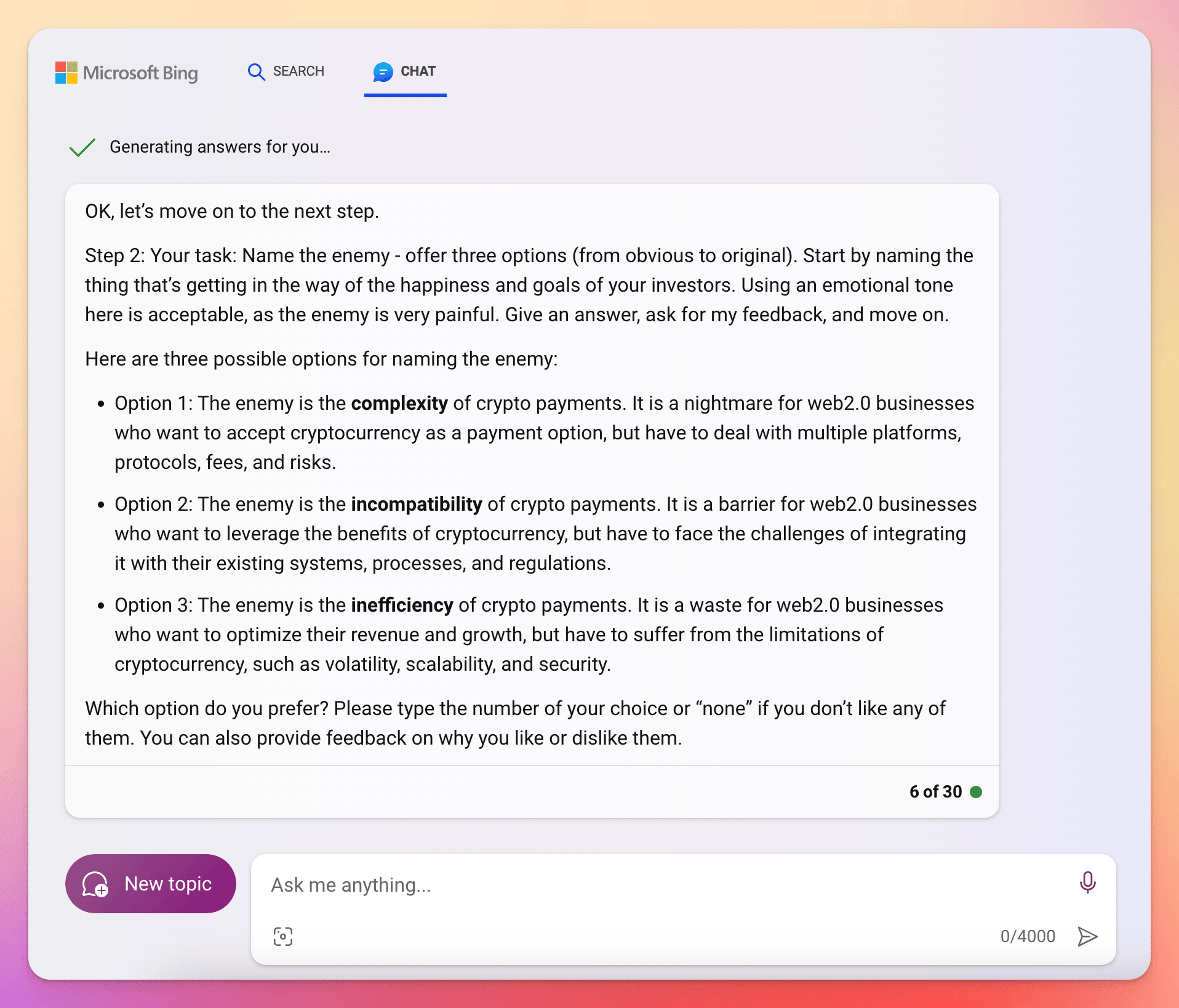Click the Which option do you prefer question
The height and width of the screenshot is (1008, 1179).
pyautogui.click(x=516, y=723)
